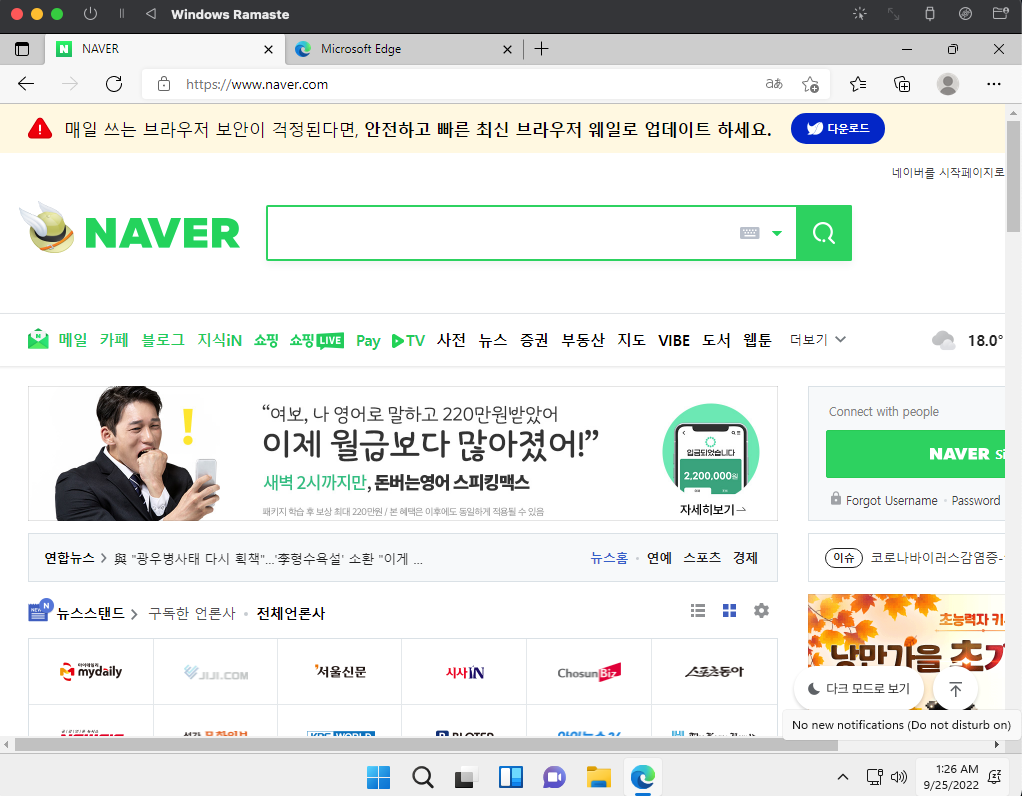Select the 구독한 언론사 tab
This screenshot has width=1022, height=796.
pos(192,613)
